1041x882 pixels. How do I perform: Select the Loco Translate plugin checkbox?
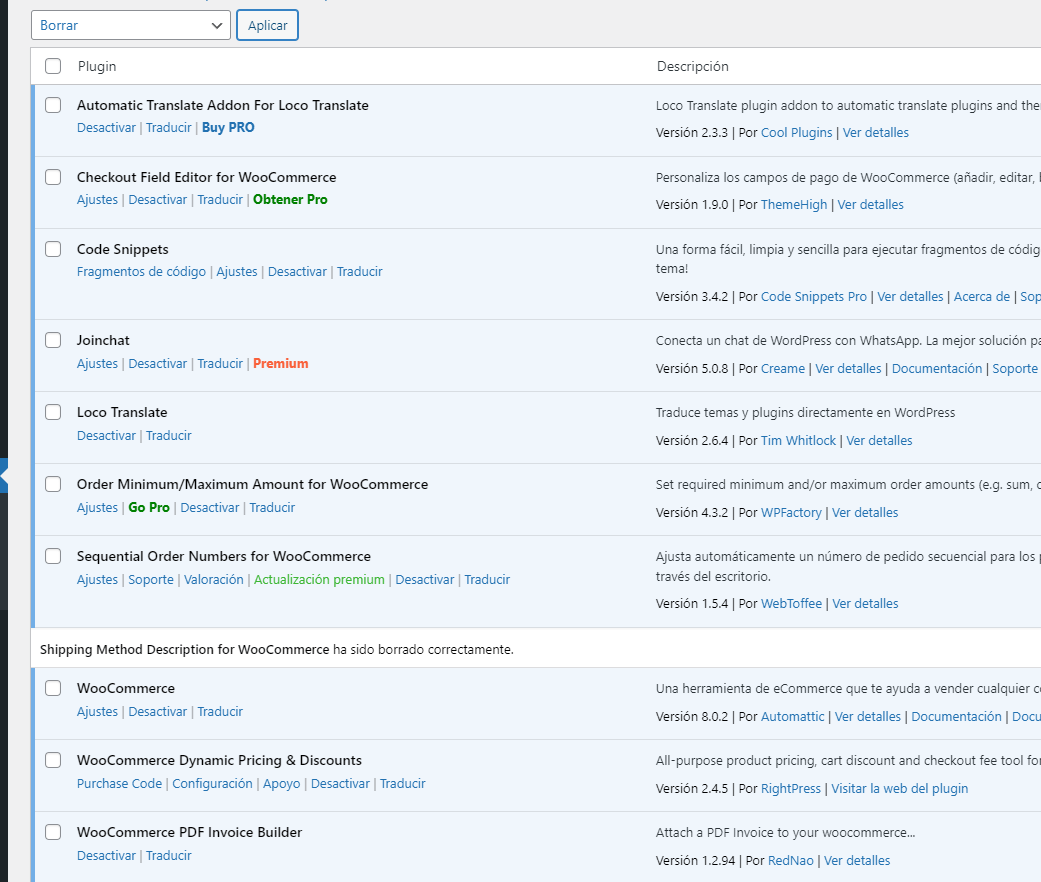[x=53, y=412]
